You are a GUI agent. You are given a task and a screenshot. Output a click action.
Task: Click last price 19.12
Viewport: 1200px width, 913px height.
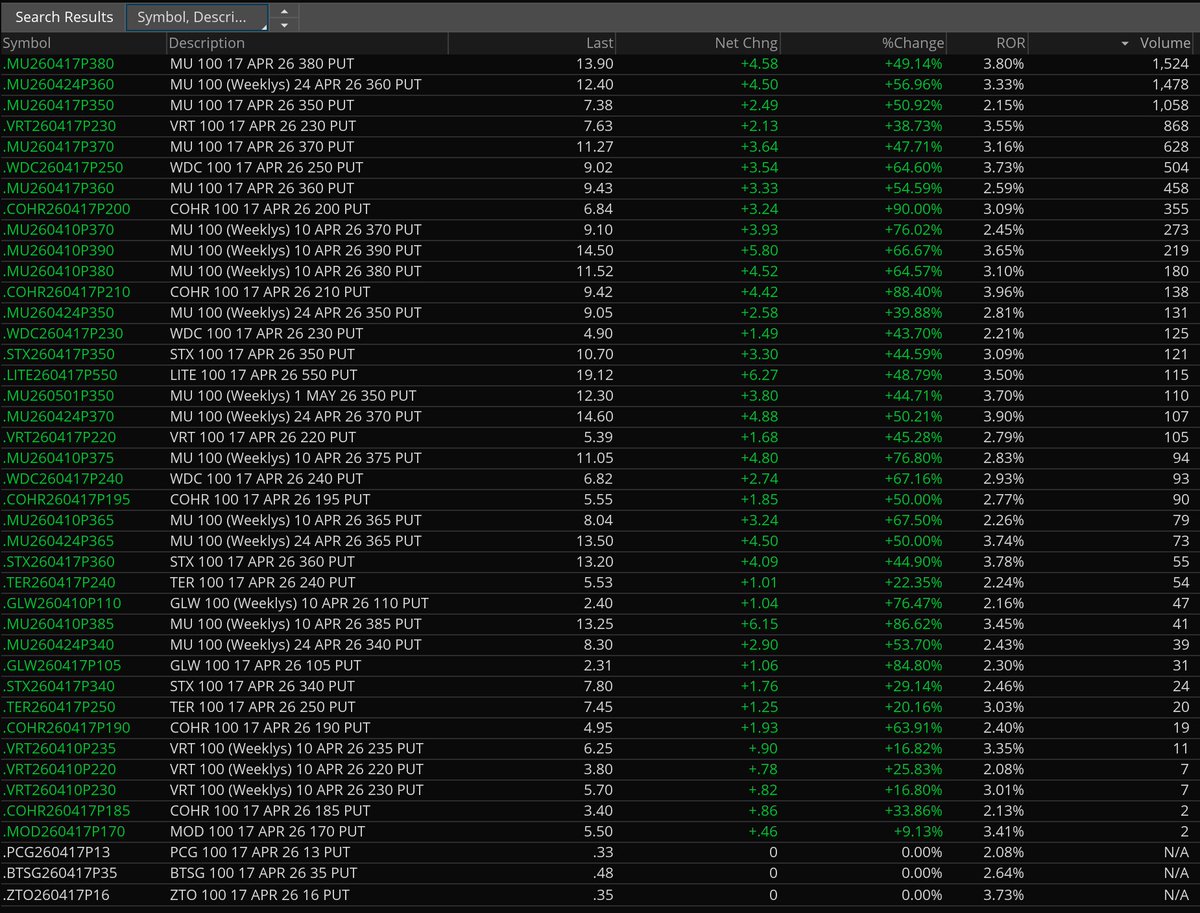(595, 375)
